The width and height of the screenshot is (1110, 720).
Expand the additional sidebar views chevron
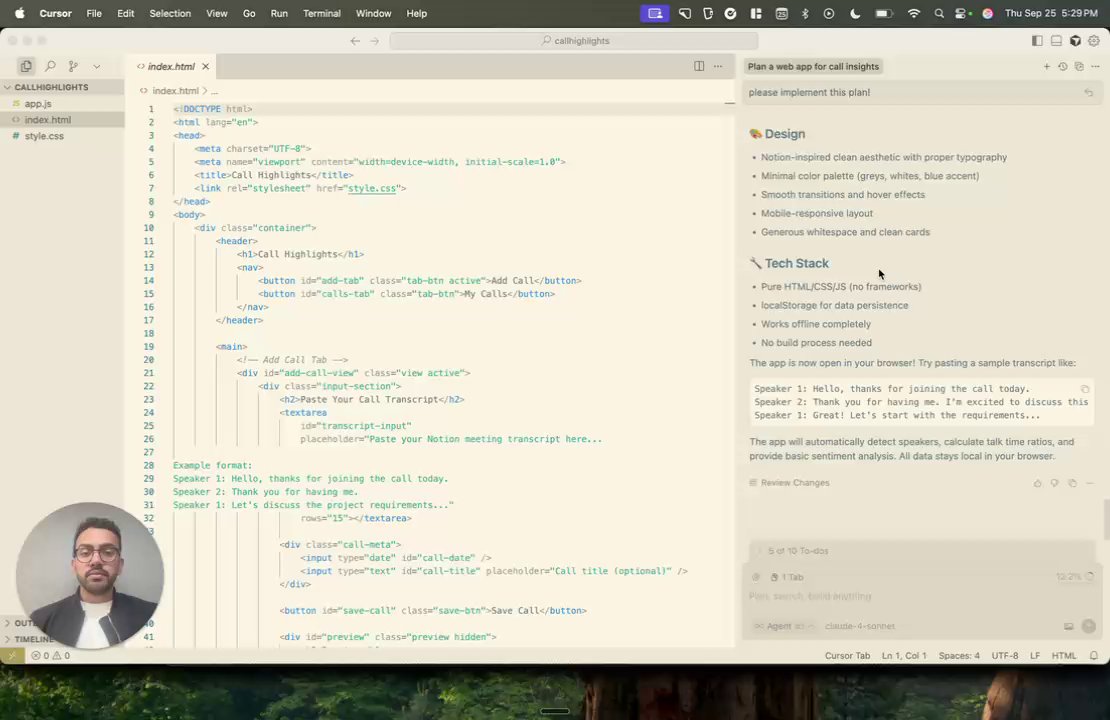pos(96,67)
